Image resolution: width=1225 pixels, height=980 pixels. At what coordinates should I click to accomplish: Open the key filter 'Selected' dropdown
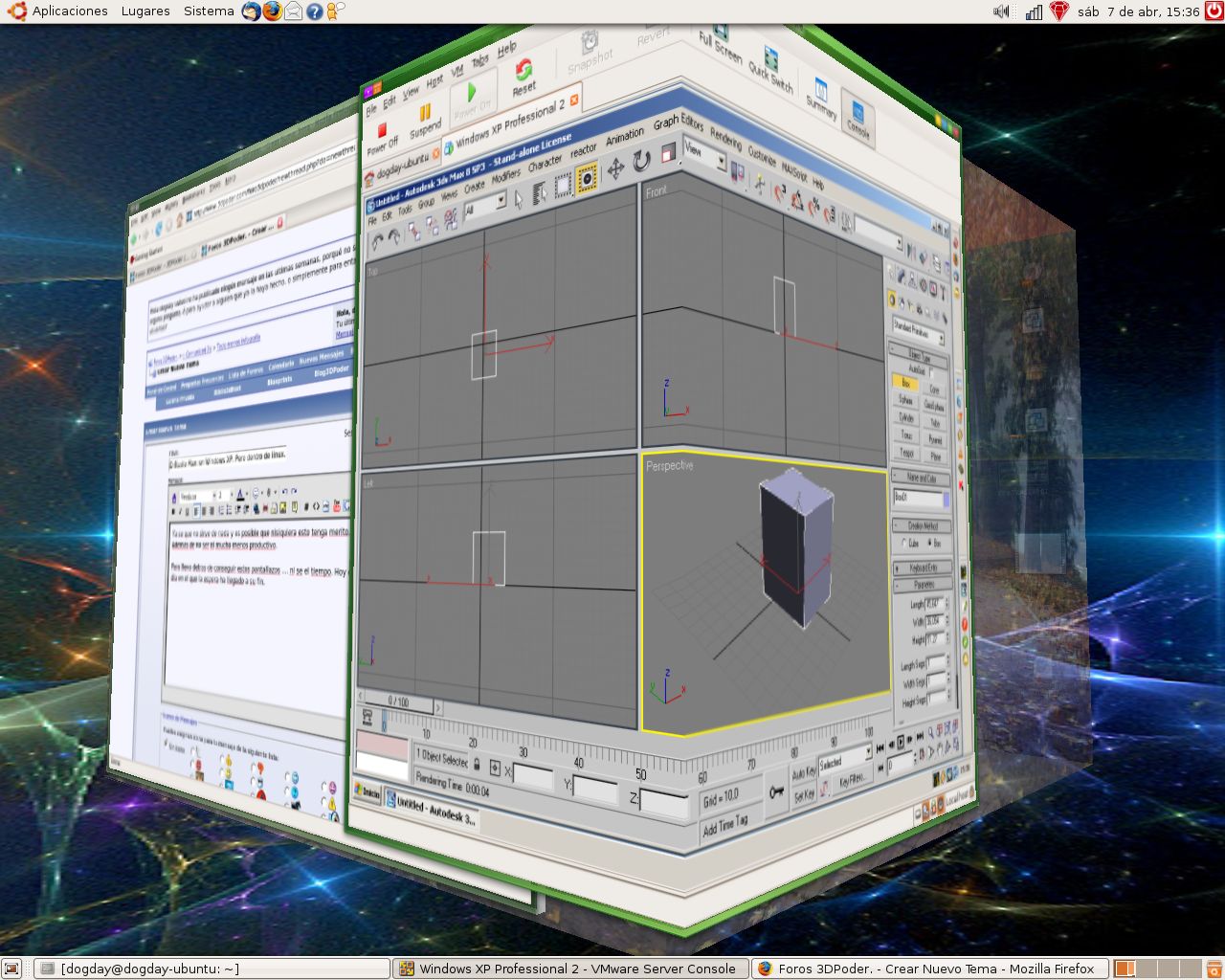click(845, 760)
